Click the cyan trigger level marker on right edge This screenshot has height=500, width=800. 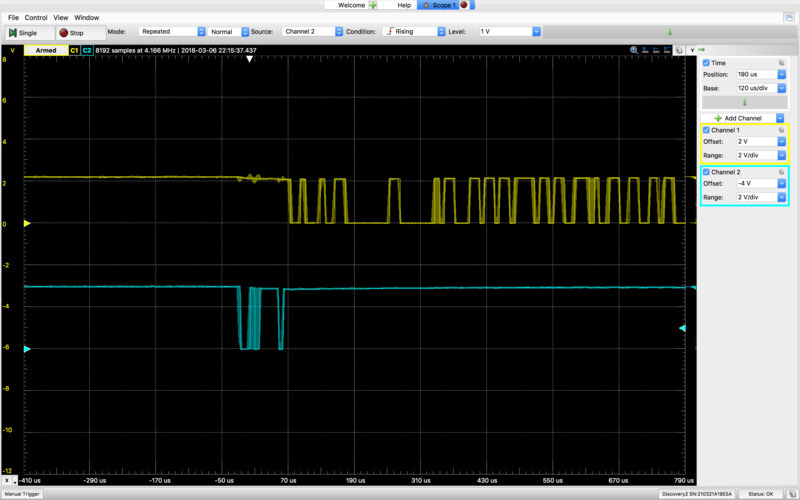point(682,328)
